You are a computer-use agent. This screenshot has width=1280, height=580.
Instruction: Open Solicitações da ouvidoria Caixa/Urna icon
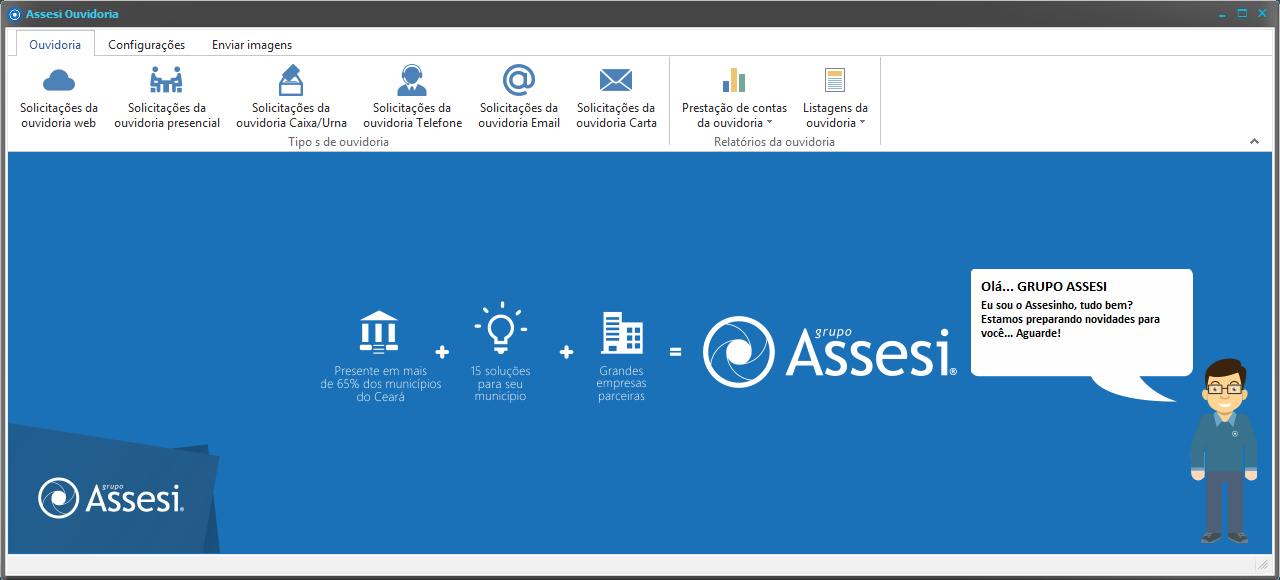[290, 80]
